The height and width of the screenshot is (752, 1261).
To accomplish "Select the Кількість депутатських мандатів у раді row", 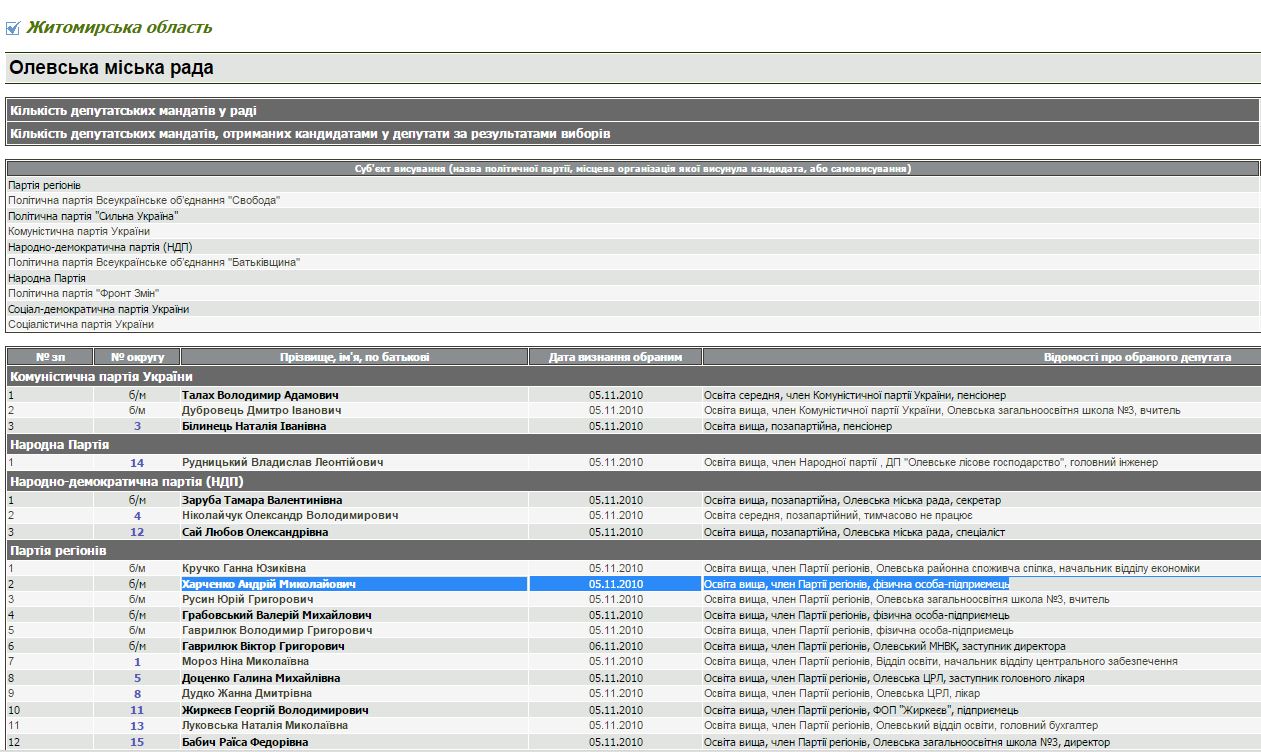I will click(x=133, y=111).
